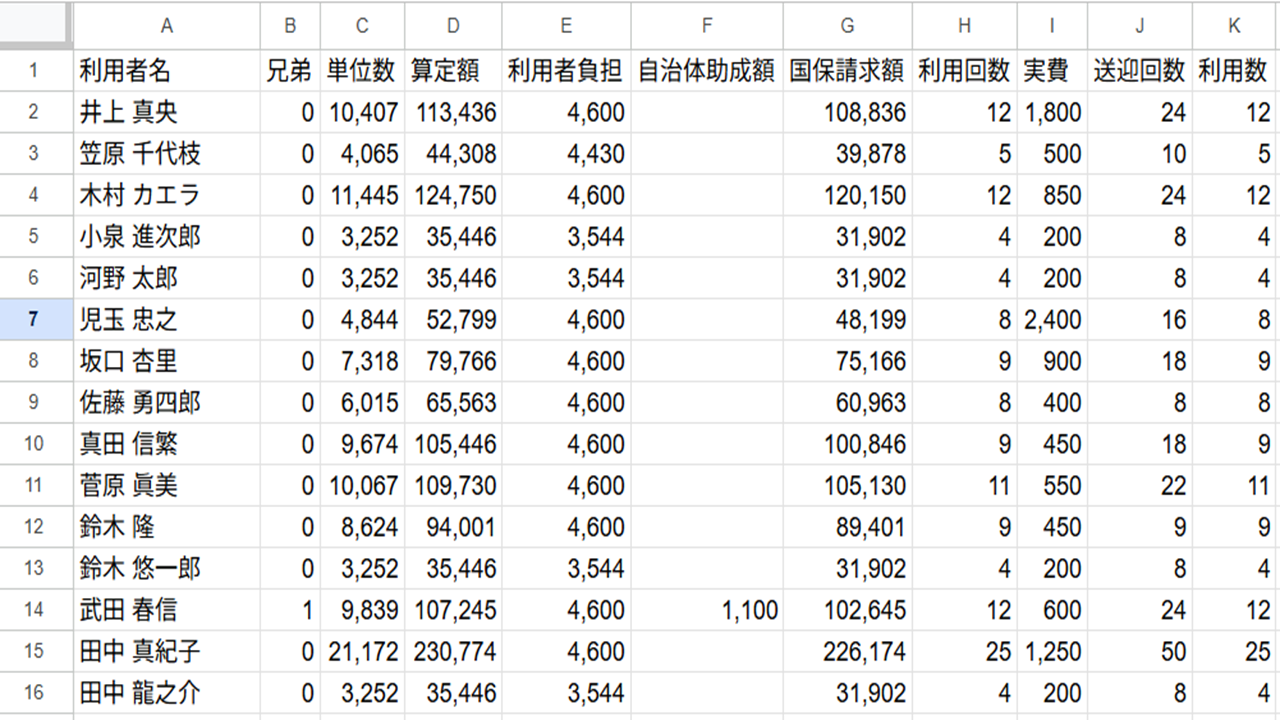
Task: Click the 送迎回数 value 50
Action: [1140, 652]
